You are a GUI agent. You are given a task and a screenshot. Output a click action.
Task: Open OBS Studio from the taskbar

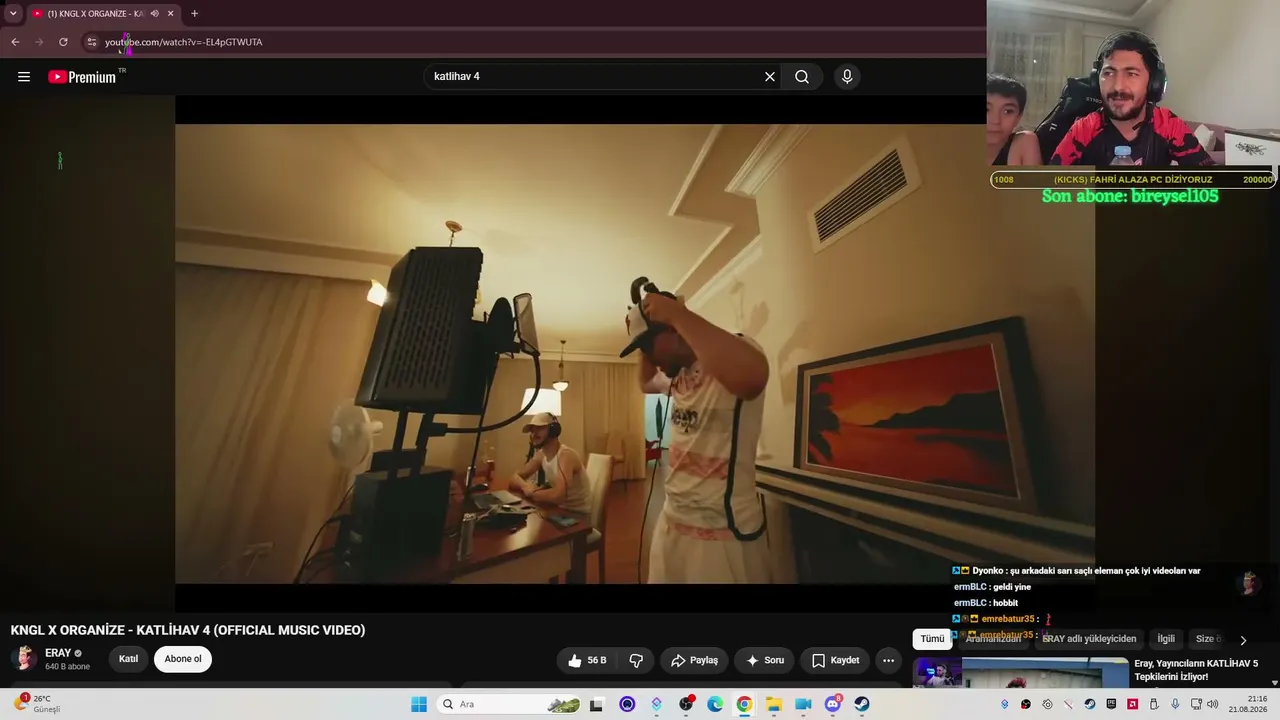[x=686, y=704]
